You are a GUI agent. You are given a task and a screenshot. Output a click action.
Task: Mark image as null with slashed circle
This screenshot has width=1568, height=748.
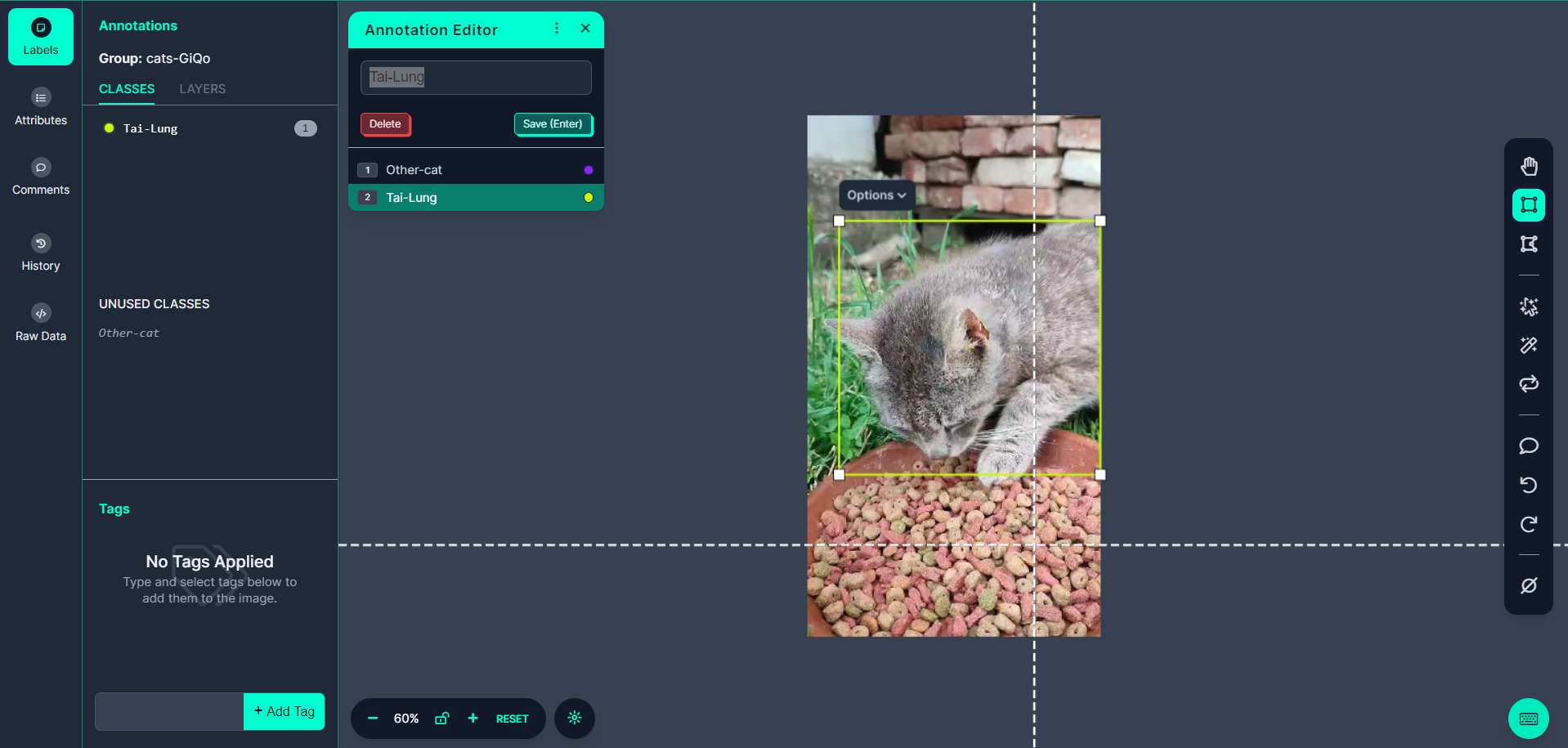(1529, 585)
